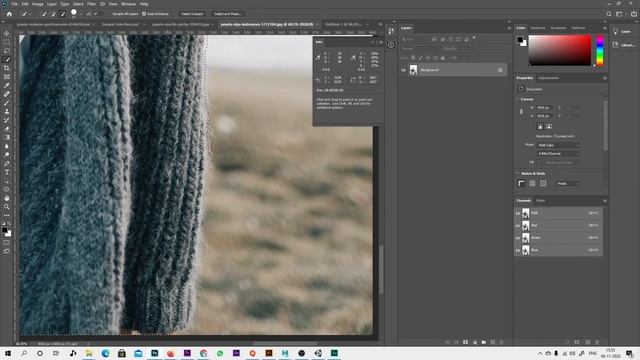This screenshot has width=640, height=360.
Task: Switch to the Swatches tab
Action: point(538,28)
